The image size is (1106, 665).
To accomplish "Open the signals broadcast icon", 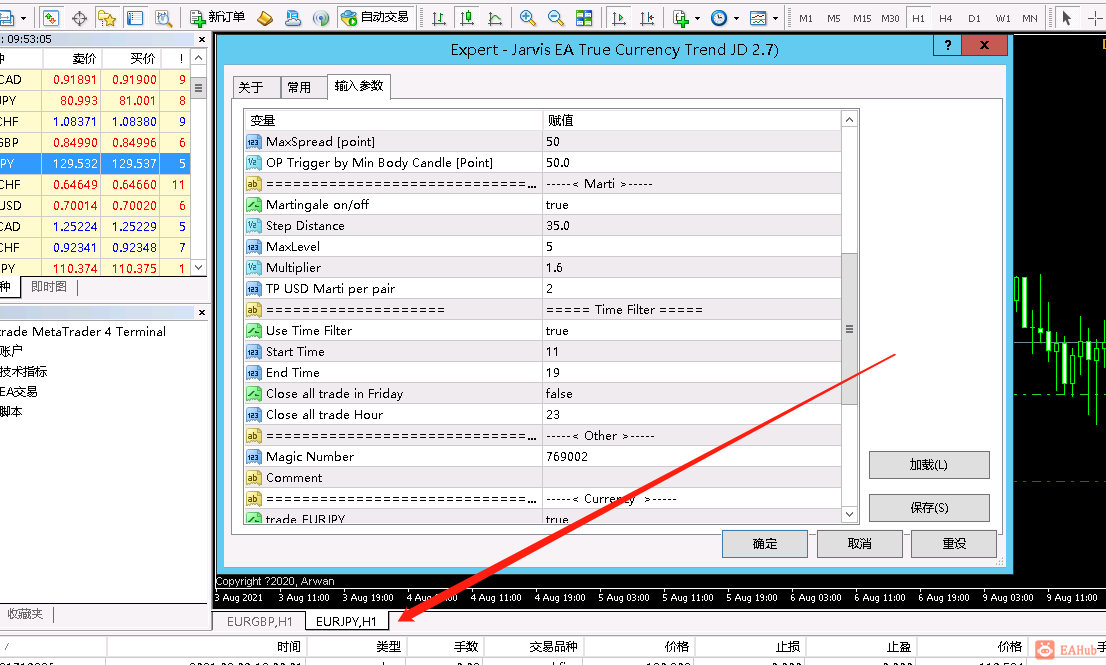I will [321, 18].
